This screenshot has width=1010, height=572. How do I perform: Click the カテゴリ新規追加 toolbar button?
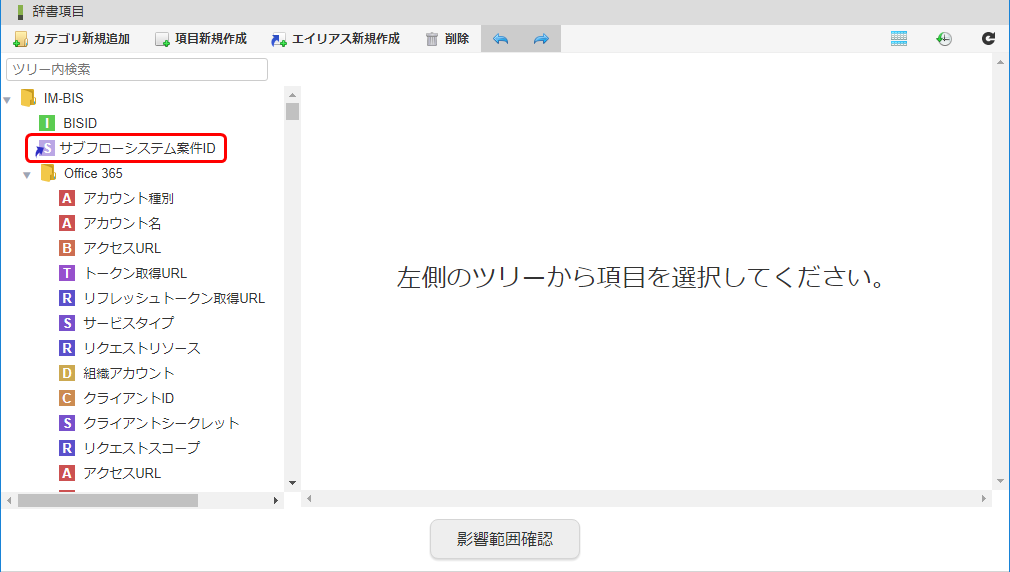tap(71, 39)
